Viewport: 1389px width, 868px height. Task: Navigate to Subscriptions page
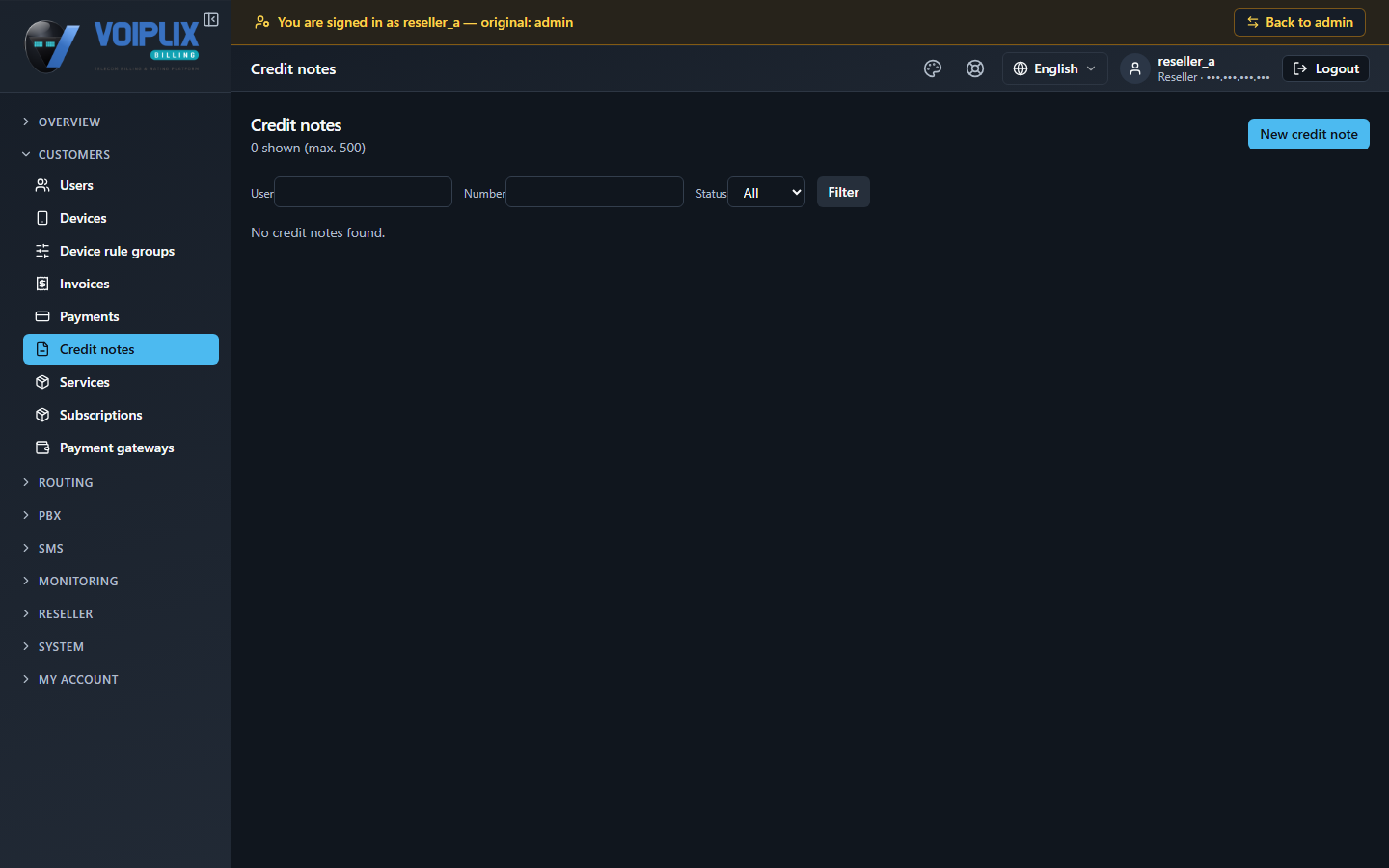(121, 415)
